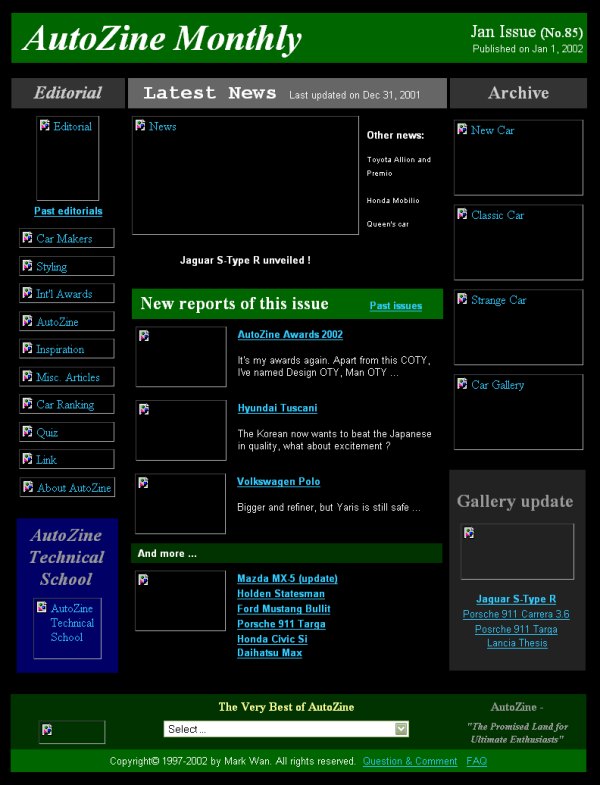The height and width of the screenshot is (785, 600).
Task: Open the FAQ link
Action: [476, 761]
